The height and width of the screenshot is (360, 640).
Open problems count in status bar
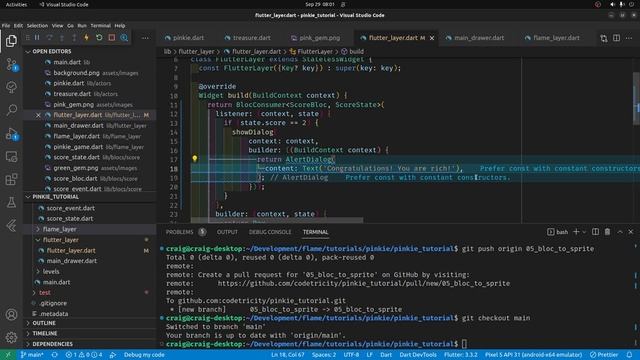tap(84, 355)
